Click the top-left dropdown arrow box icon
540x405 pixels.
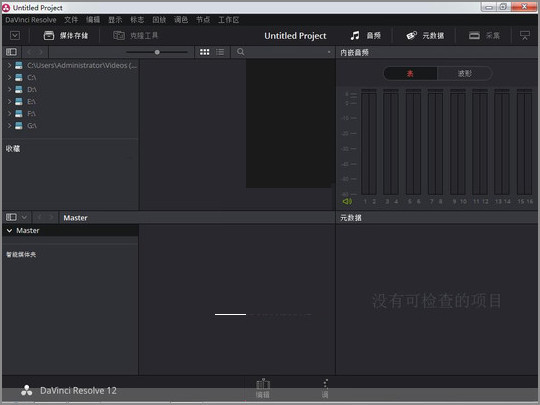click(x=15, y=35)
